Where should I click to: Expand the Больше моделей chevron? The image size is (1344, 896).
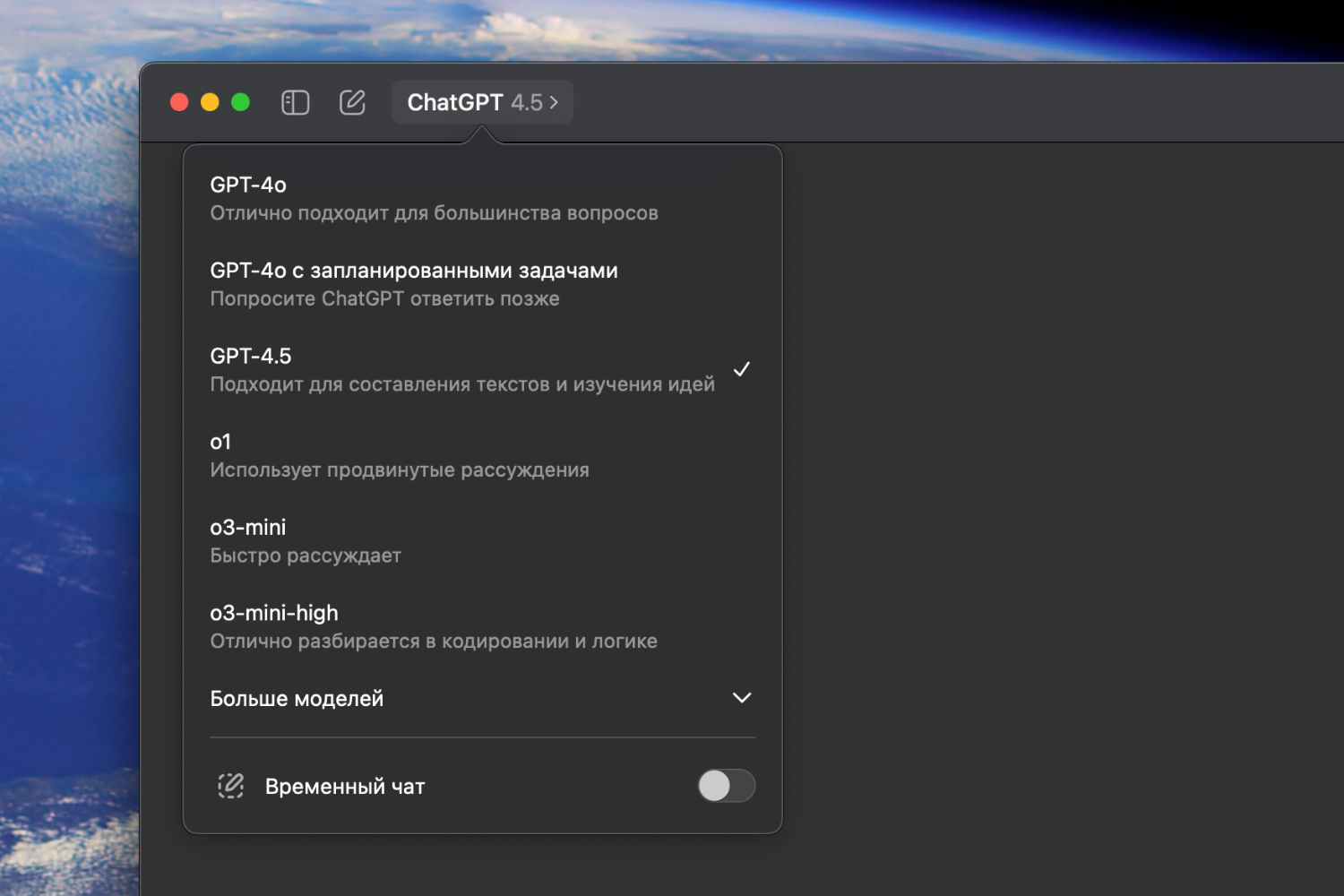(741, 698)
